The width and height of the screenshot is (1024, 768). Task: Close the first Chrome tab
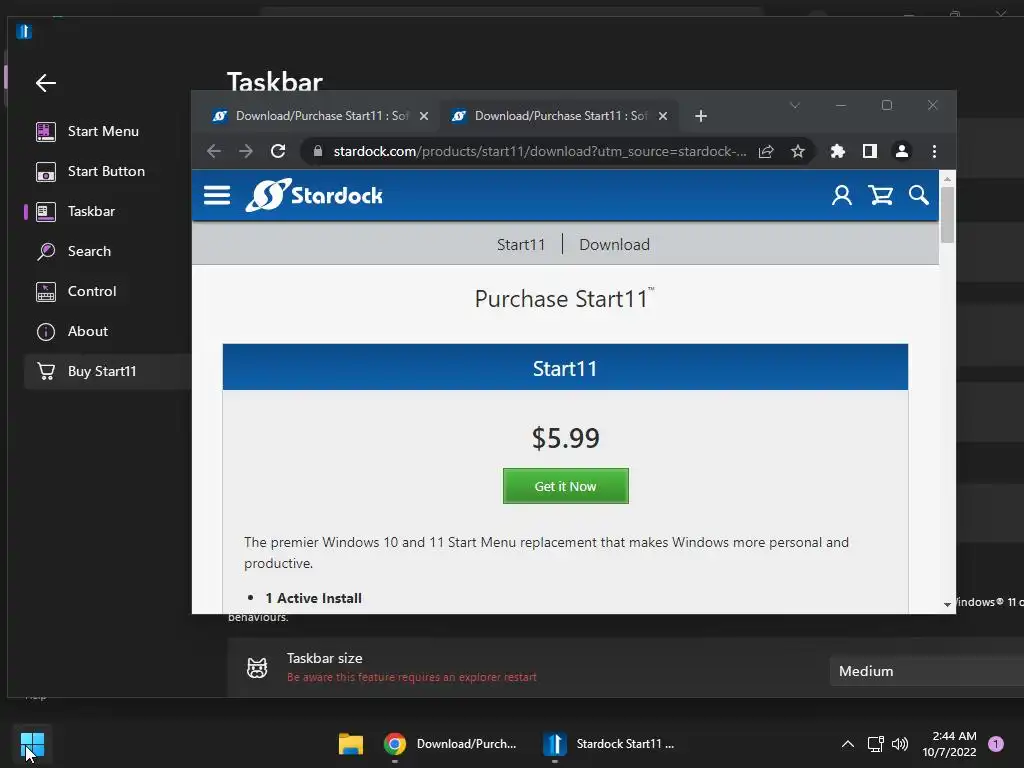(424, 116)
